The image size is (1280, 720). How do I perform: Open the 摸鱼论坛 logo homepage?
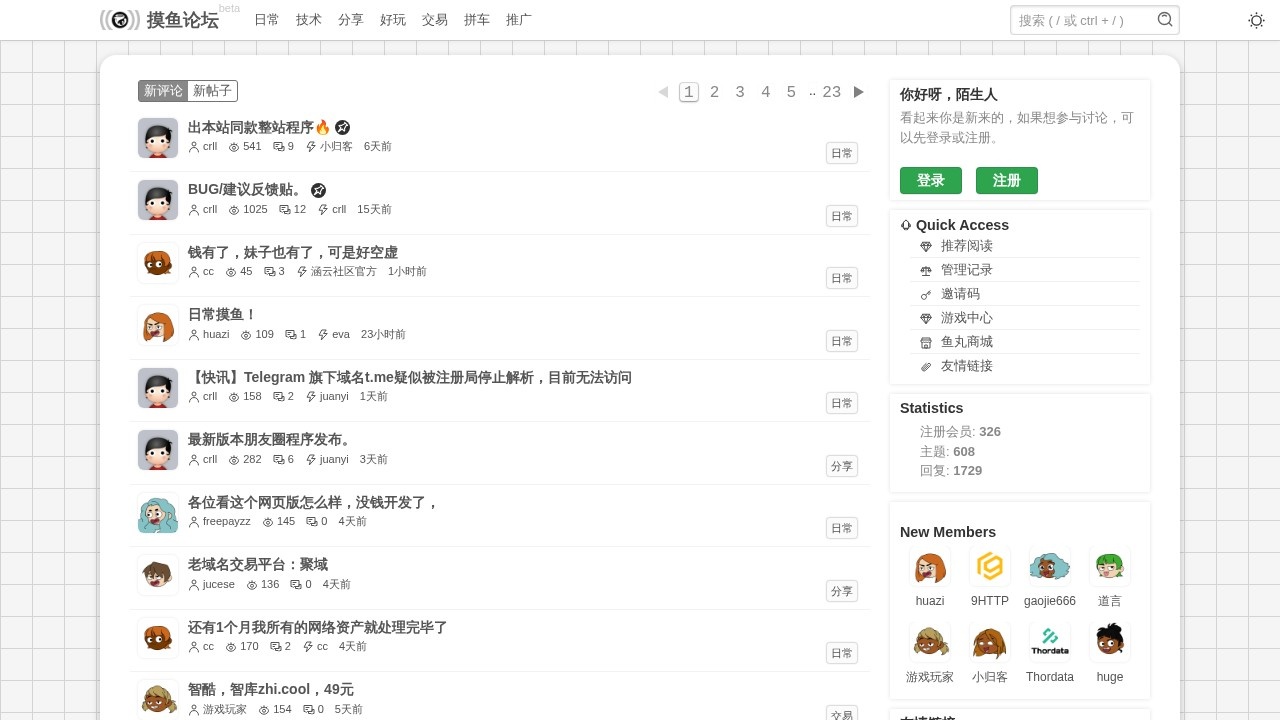coord(160,20)
